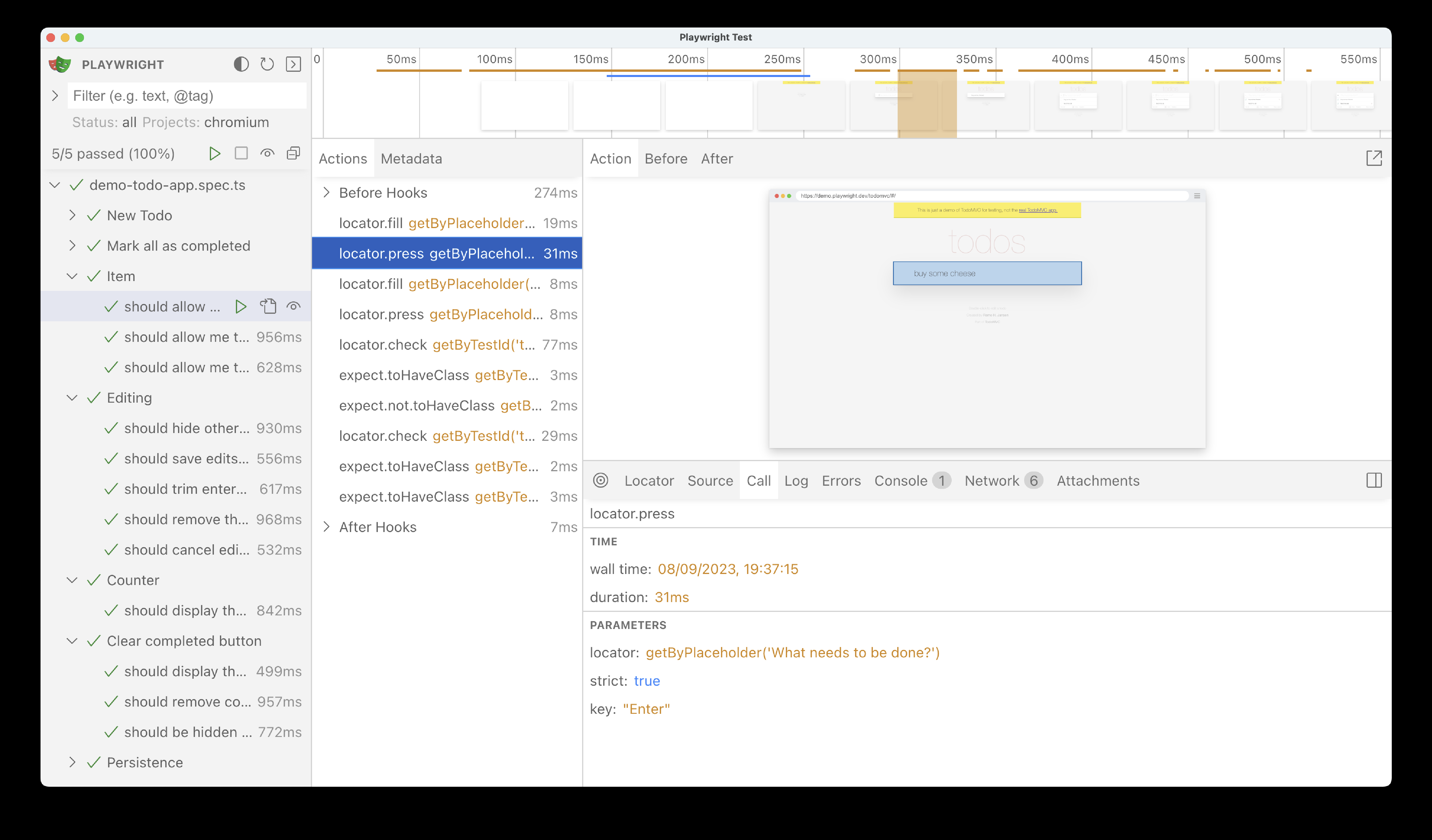
Task: Open the Attachments tab
Action: point(1098,481)
